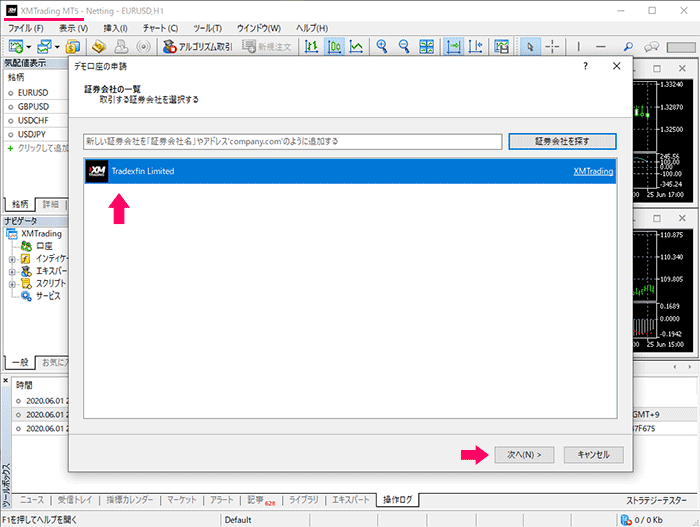This screenshot has width=700, height=527.
Task: Click the signals radio wave icon
Action: click(x=143, y=46)
